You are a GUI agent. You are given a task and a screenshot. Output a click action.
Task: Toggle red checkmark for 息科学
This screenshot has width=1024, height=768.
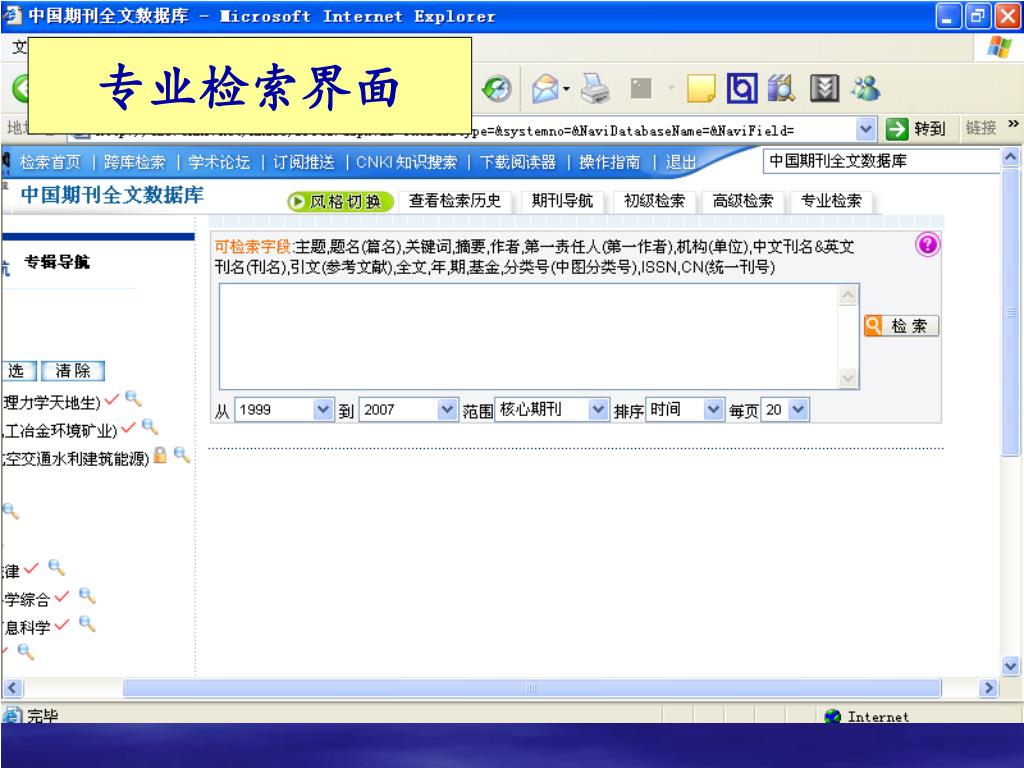coord(62,625)
